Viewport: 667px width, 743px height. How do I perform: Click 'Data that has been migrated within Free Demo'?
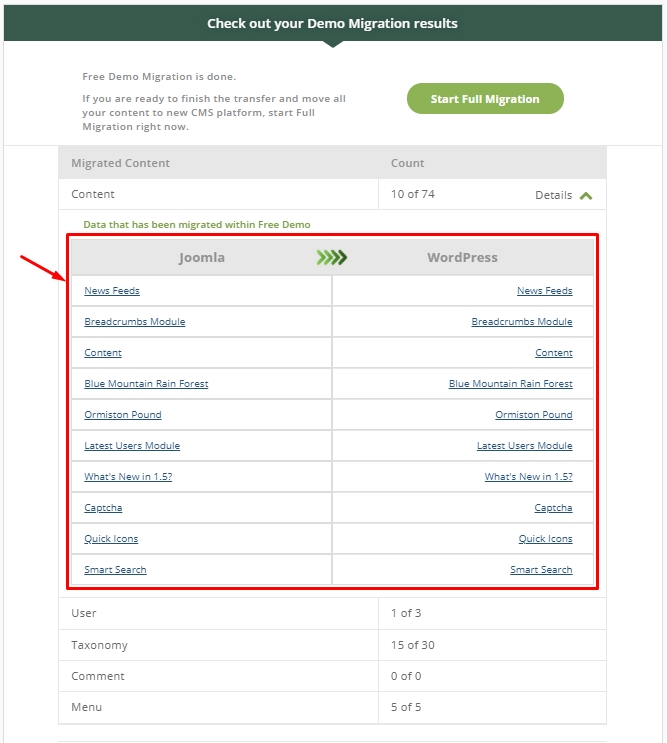[197, 225]
